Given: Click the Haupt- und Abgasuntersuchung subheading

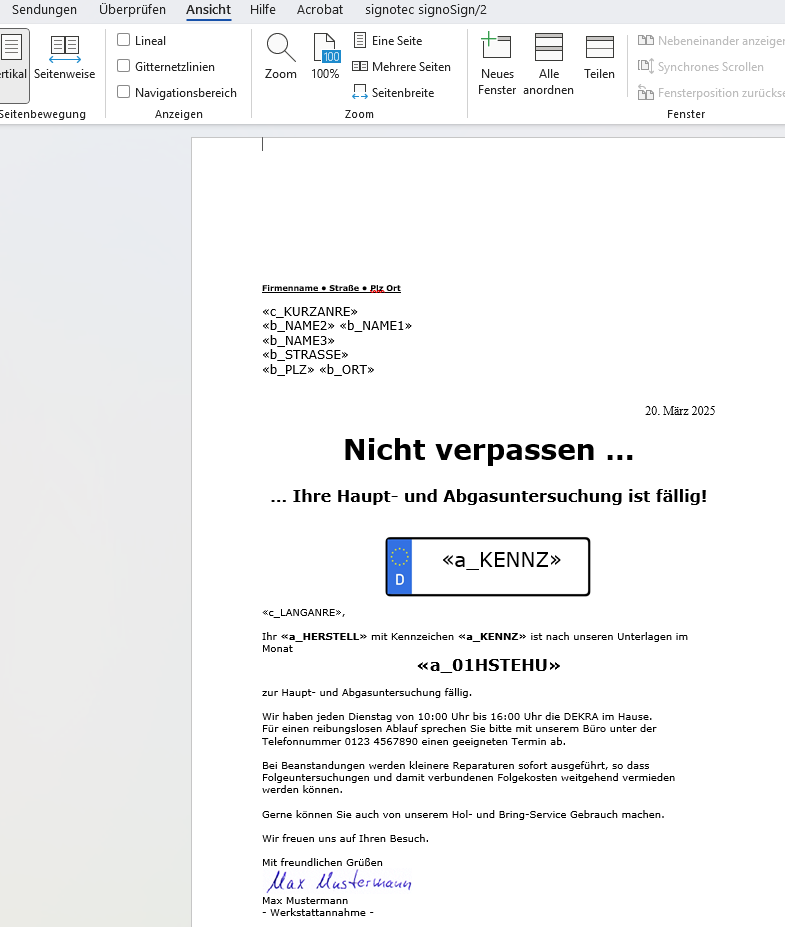Looking at the screenshot, I should (488, 496).
